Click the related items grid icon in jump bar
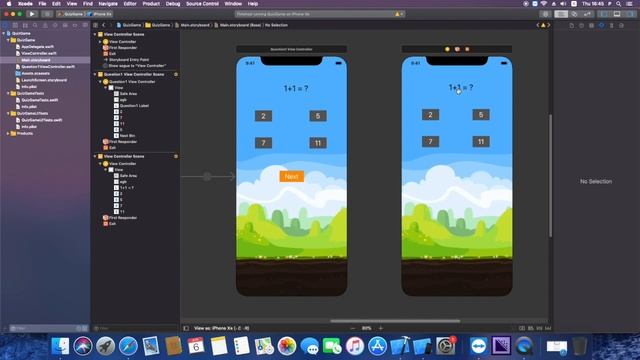Viewport: 640px width, 360px height. coord(96,25)
